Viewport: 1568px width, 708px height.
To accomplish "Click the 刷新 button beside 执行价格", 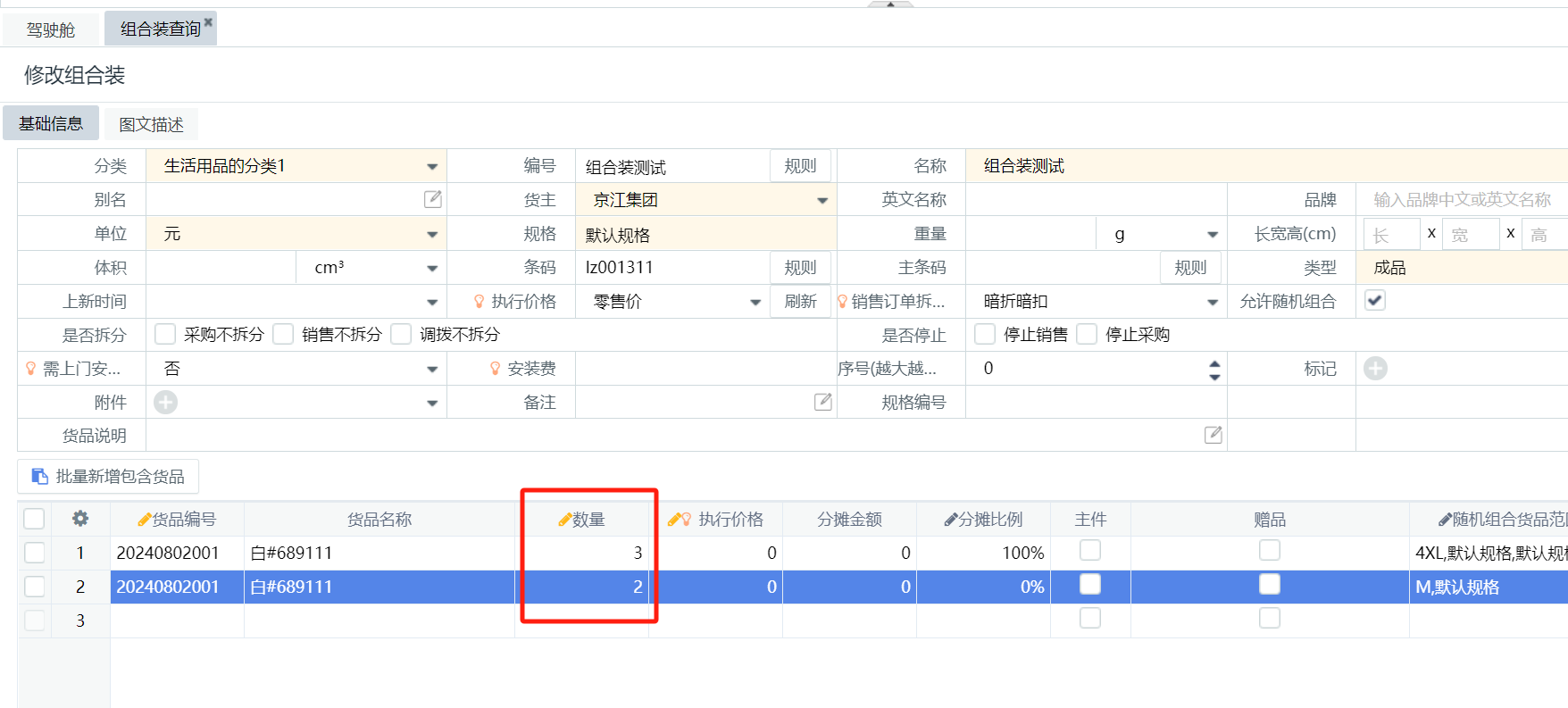I will tap(800, 302).
